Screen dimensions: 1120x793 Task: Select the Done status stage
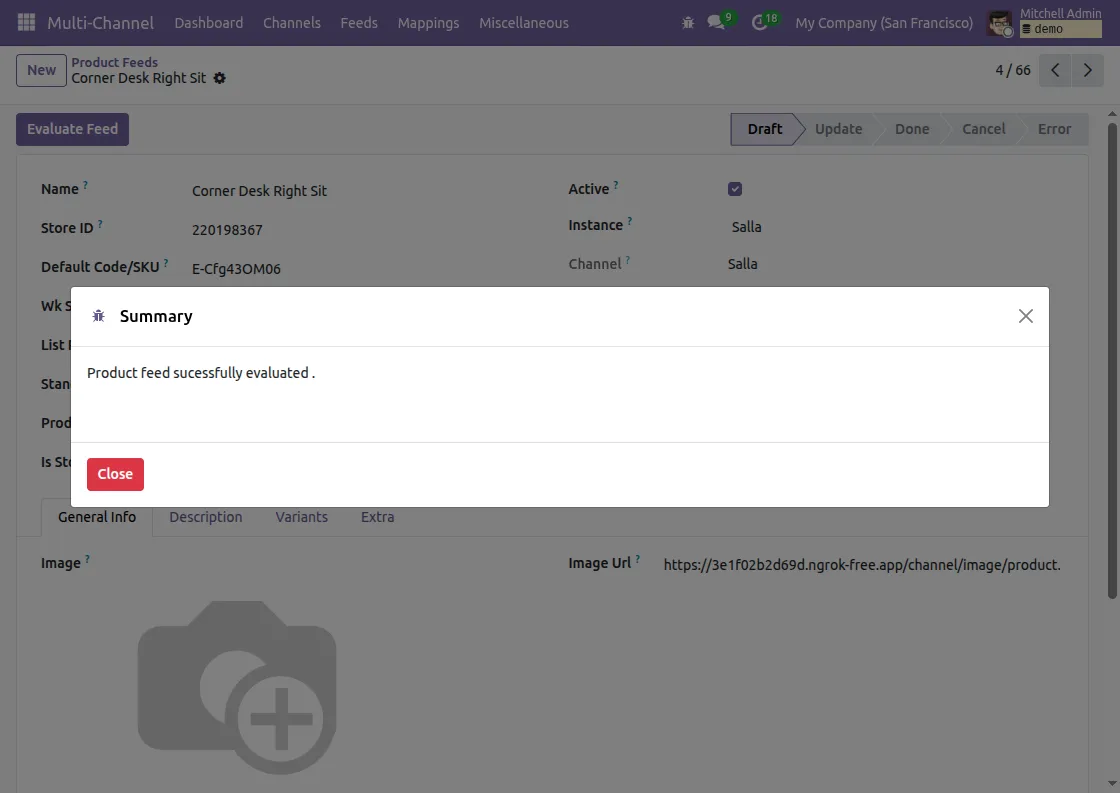pyautogui.click(x=912, y=129)
